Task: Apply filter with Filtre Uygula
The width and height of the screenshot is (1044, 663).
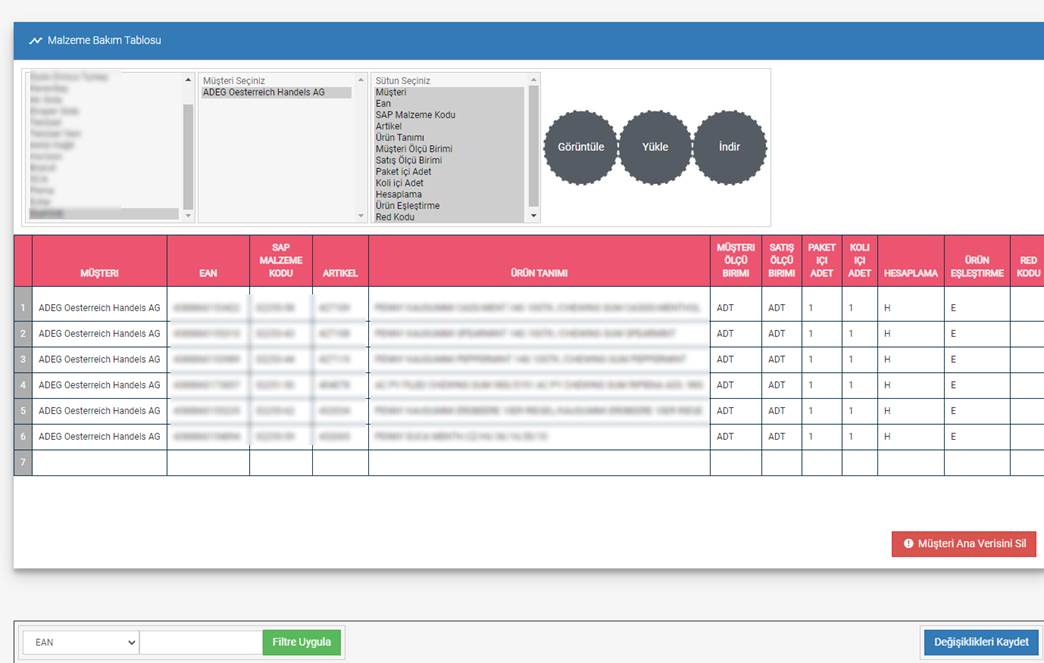Action: (x=302, y=642)
